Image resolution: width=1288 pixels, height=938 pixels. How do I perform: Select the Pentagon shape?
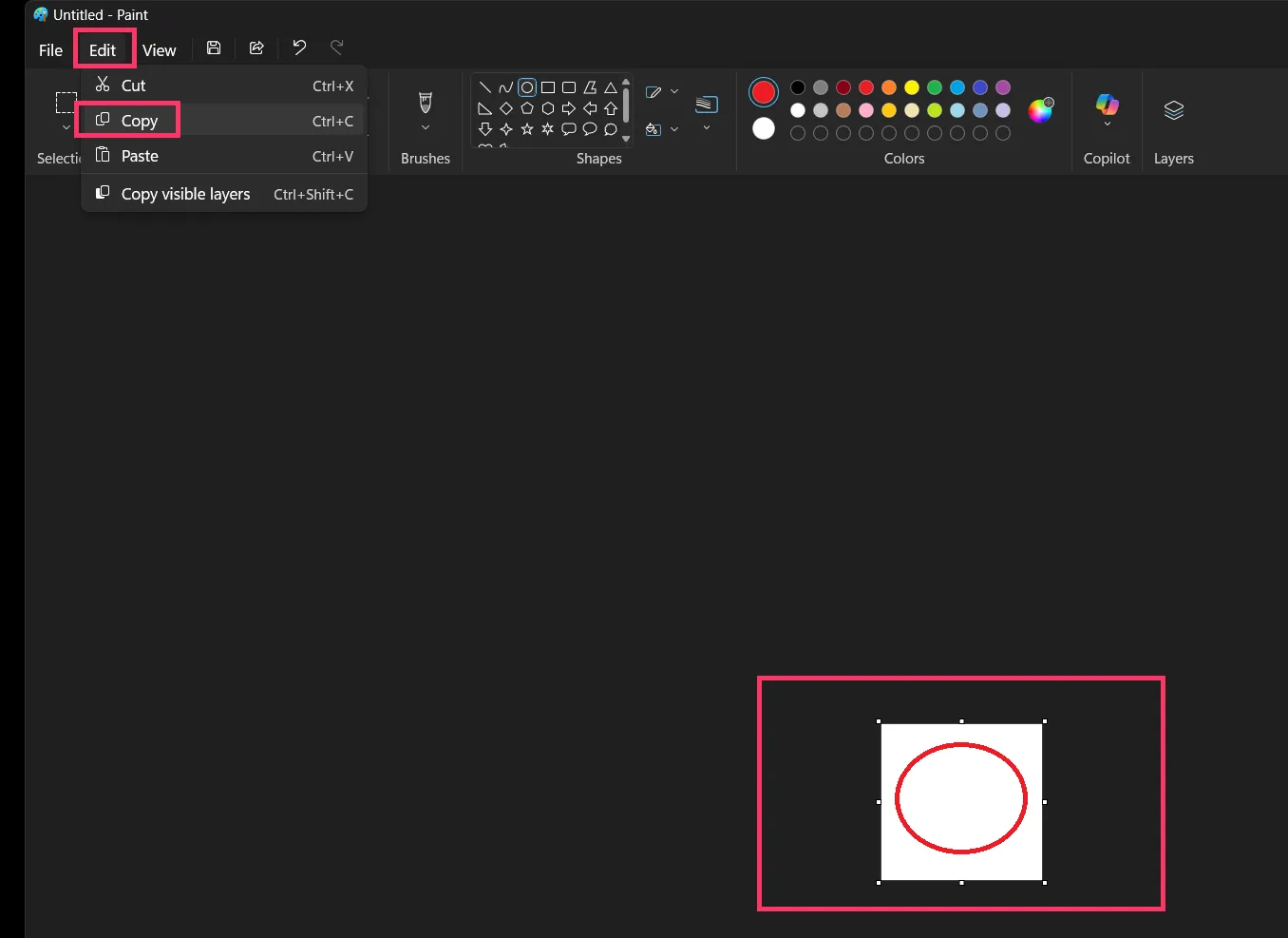click(527, 108)
